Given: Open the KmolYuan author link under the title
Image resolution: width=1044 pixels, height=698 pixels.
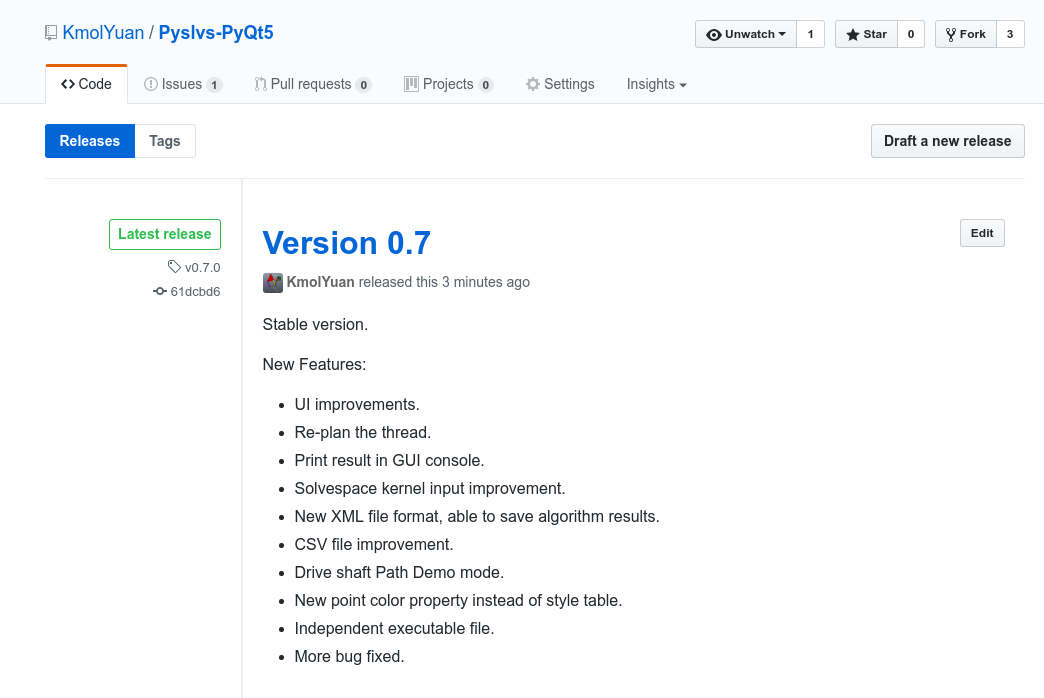Looking at the screenshot, I should [320, 282].
